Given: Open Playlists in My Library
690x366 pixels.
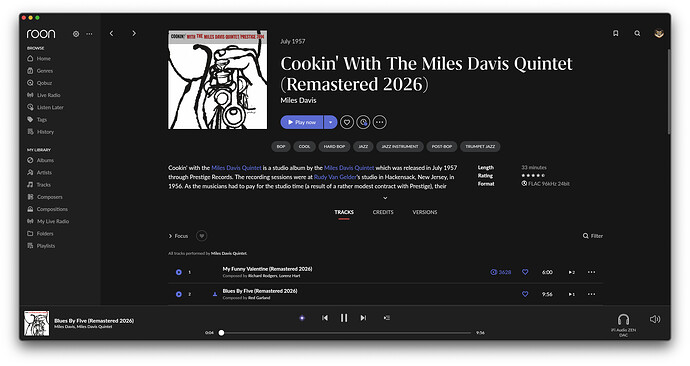Looking at the screenshot, I should pyautogui.click(x=41, y=246).
